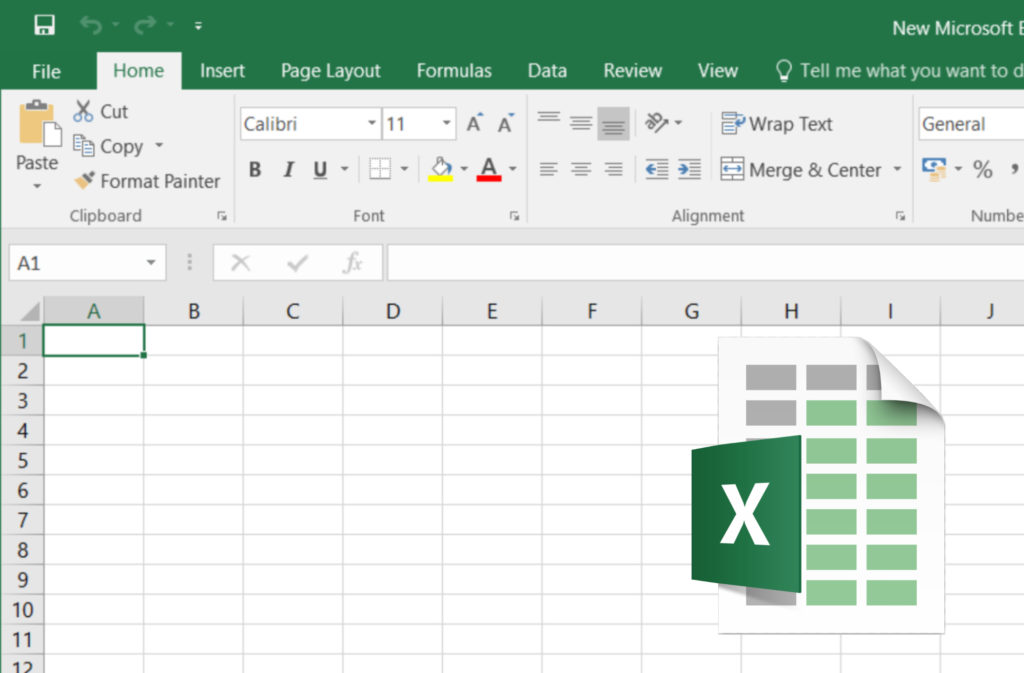
Task: Click the Increase Indent icon
Action: point(689,169)
